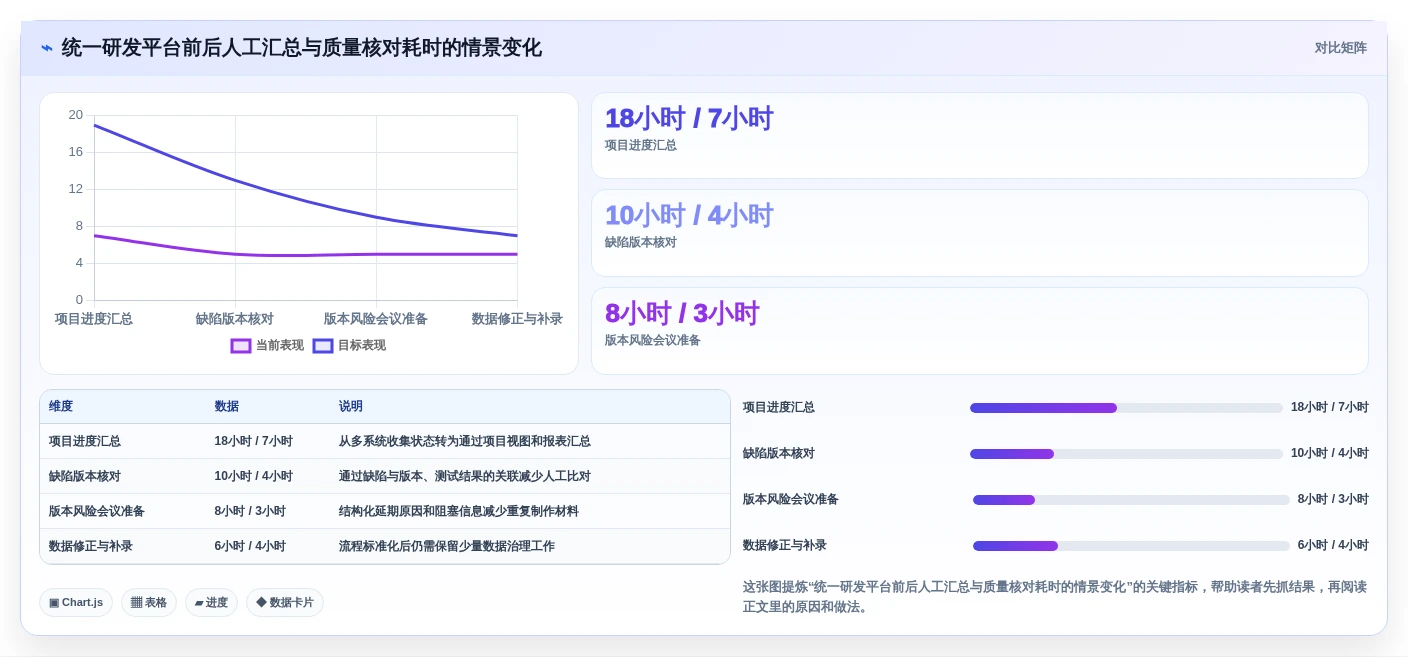Toggle the 目标表现 legend item
This screenshot has width=1408, height=657.
[349, 345]
